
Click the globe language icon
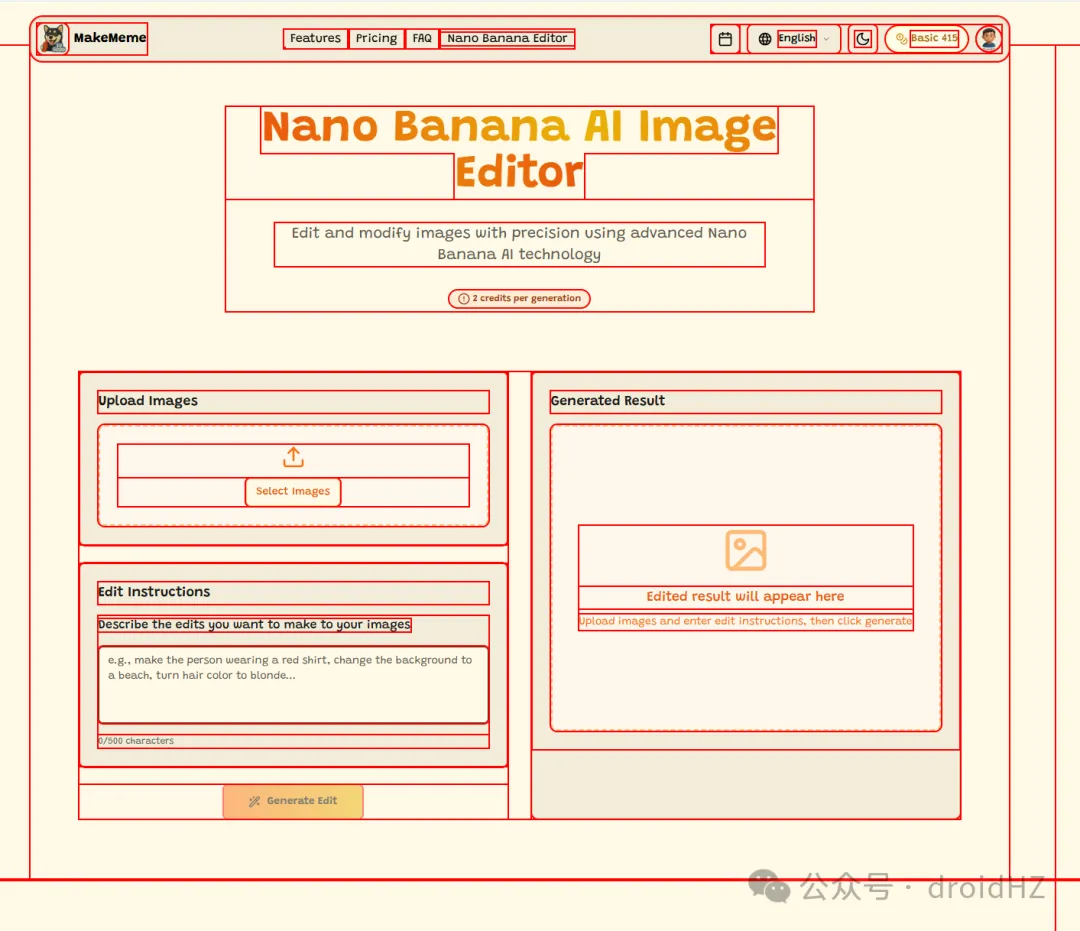(765, 39)
